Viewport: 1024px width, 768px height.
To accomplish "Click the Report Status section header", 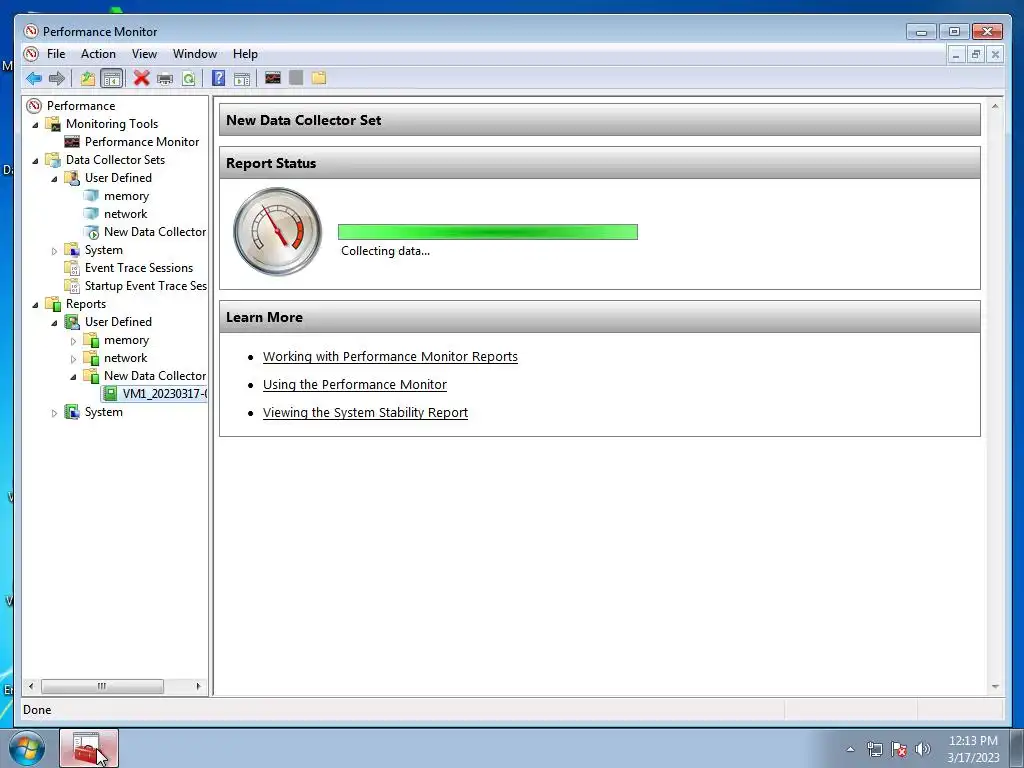I will tap(600, 163).
